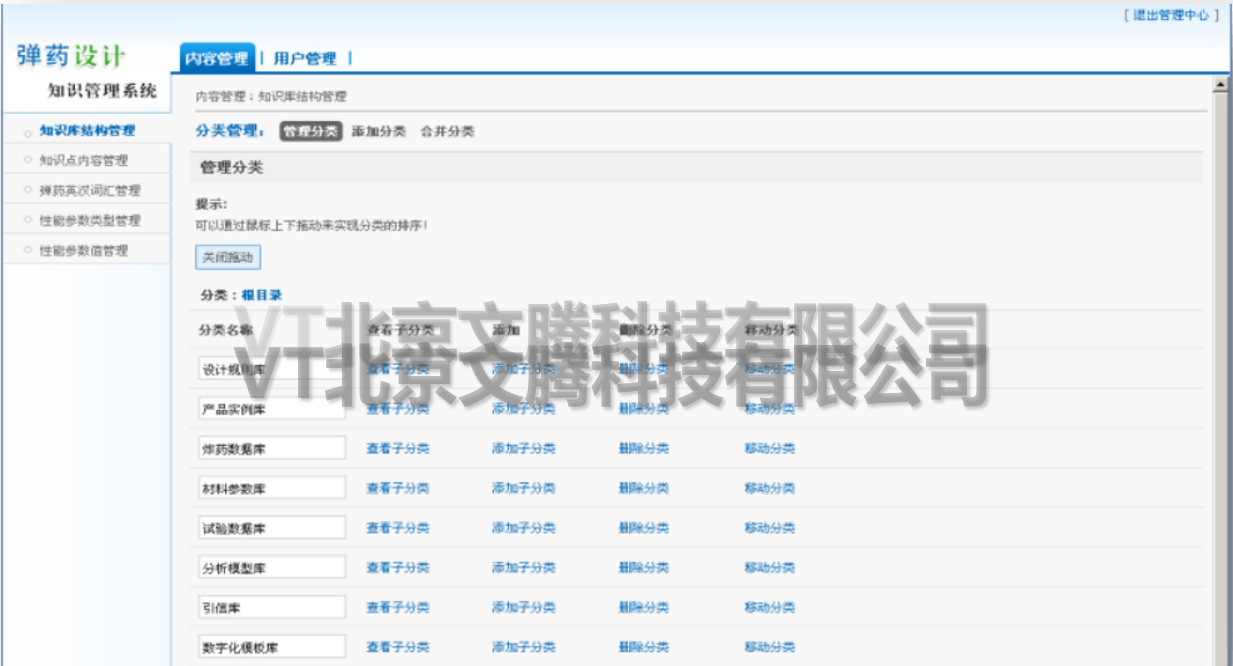The height and width of the screenshot is (666, 1233).
Task: Click the 弹药设计 logo
Action: click(71, 55)
